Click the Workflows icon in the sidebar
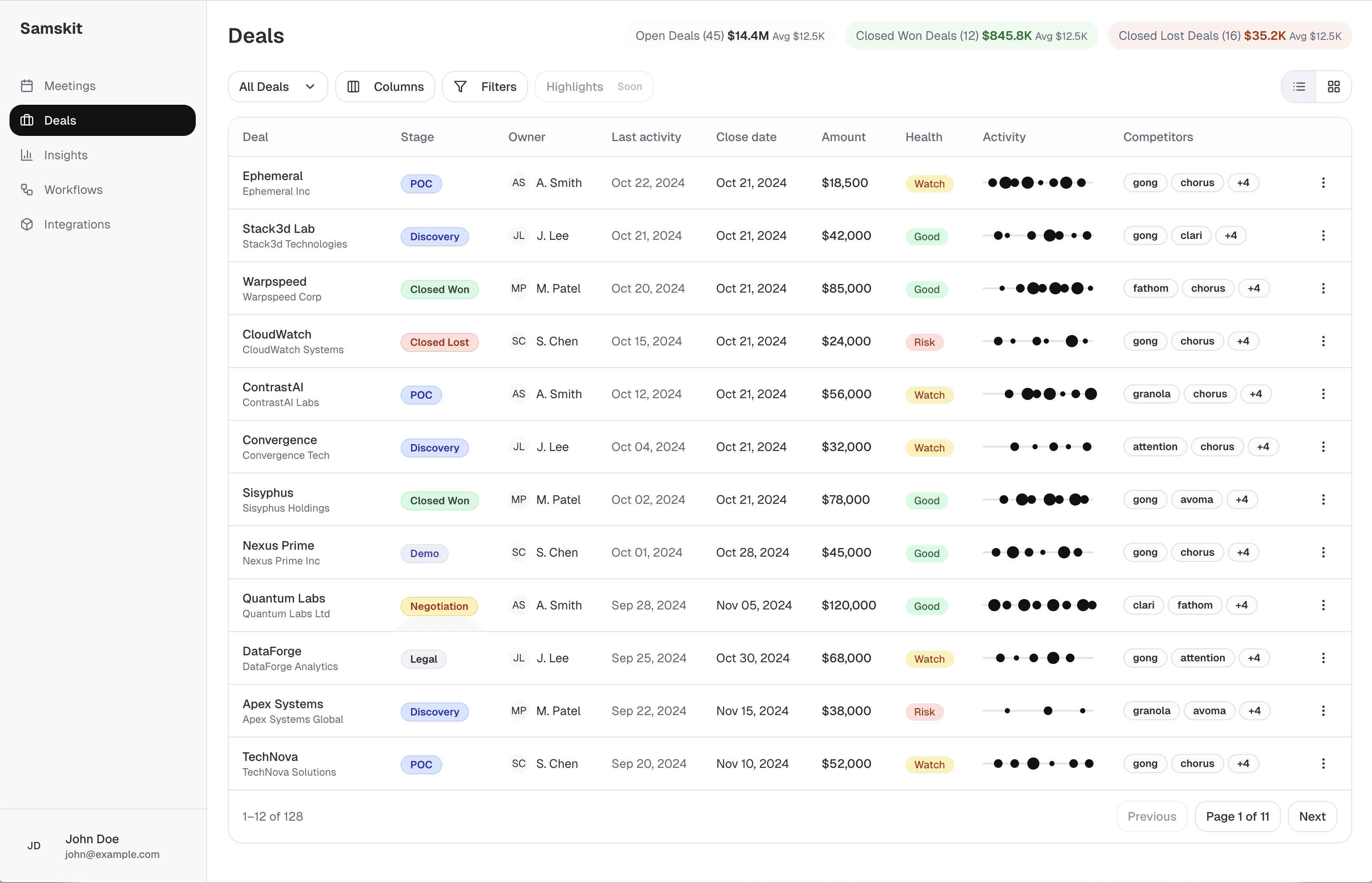This screenshot has height=883, width=1372. (x=27, y=190)
